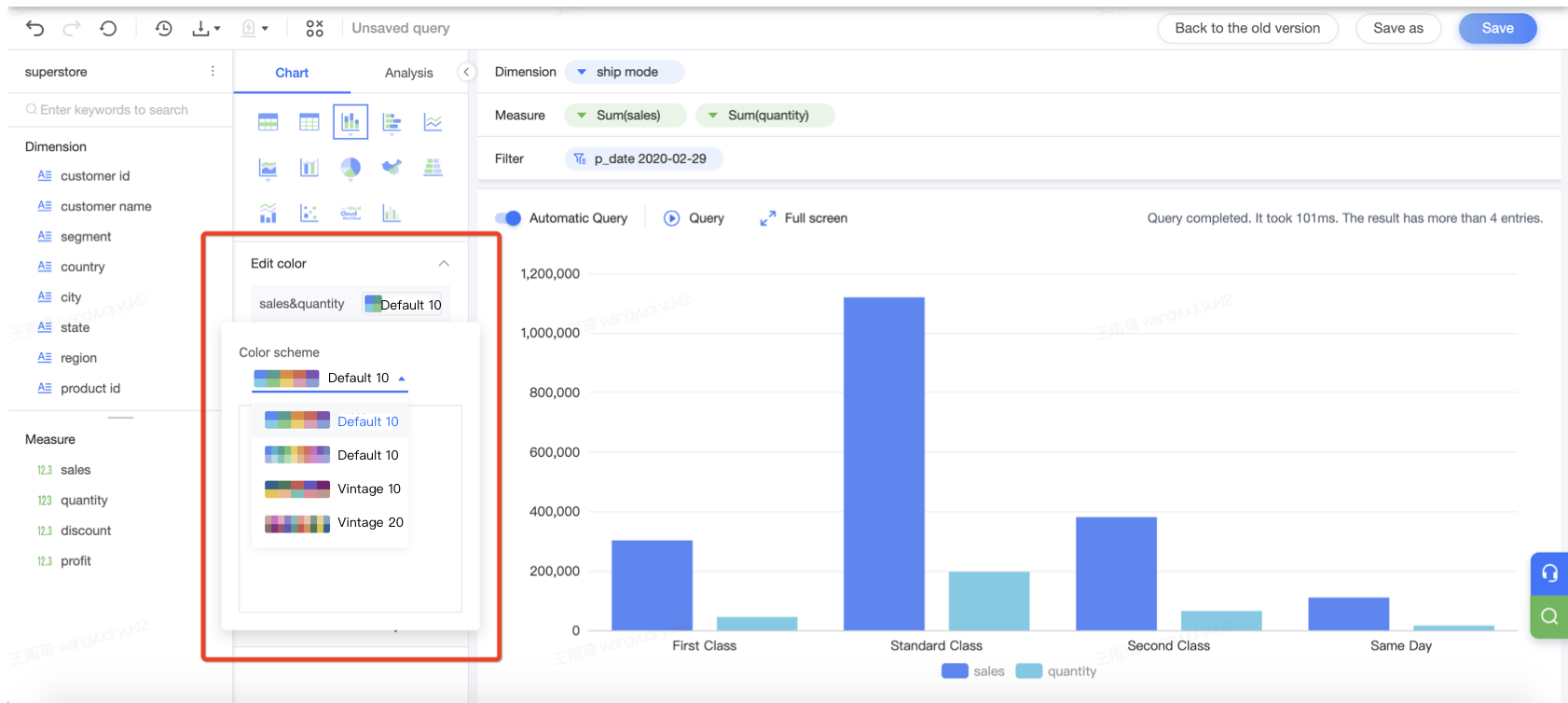Image resolution: width=1568 pixels, height=703 pixels.
Task: Select the country dimension field
Action: click(x=82, y=268)
